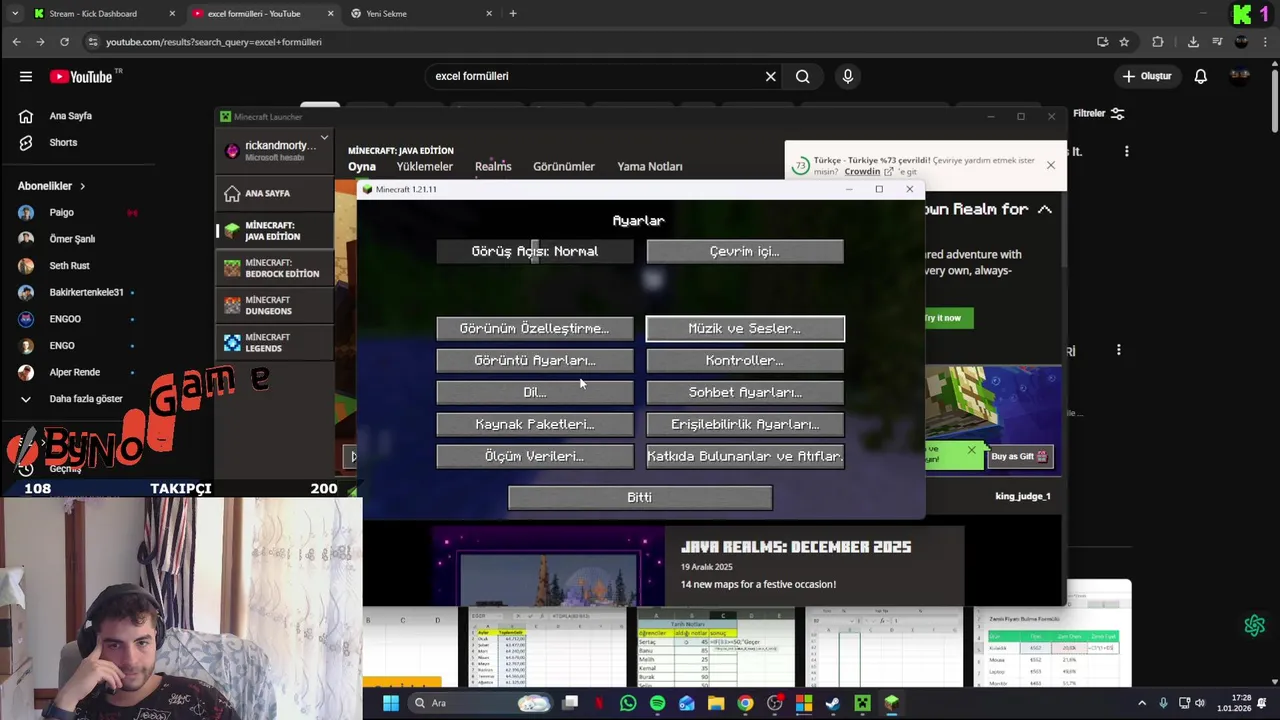
Task: Click the YouTube search magnifier button
Action: tap(803, 76)
